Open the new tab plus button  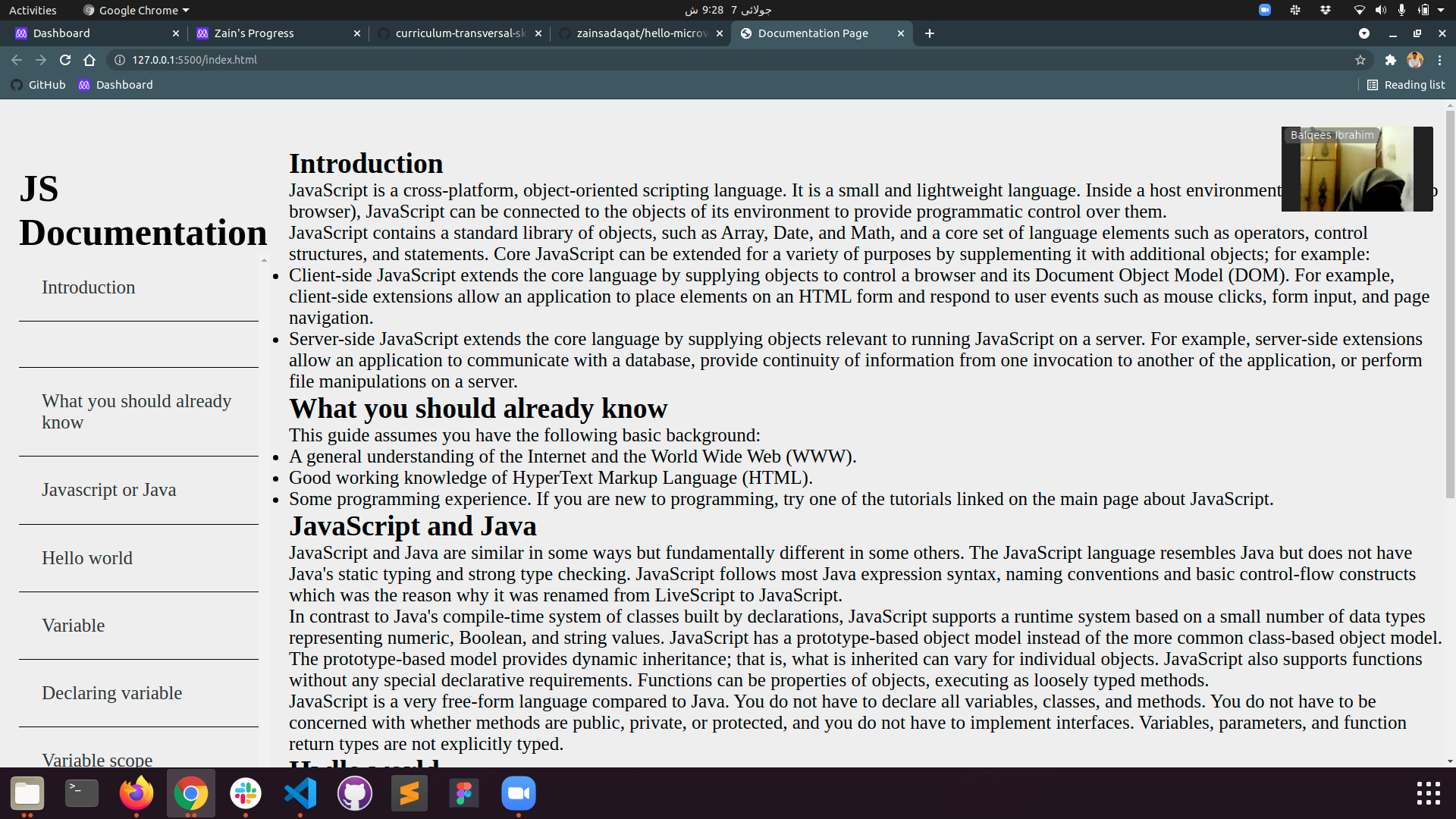pos(930,33)
